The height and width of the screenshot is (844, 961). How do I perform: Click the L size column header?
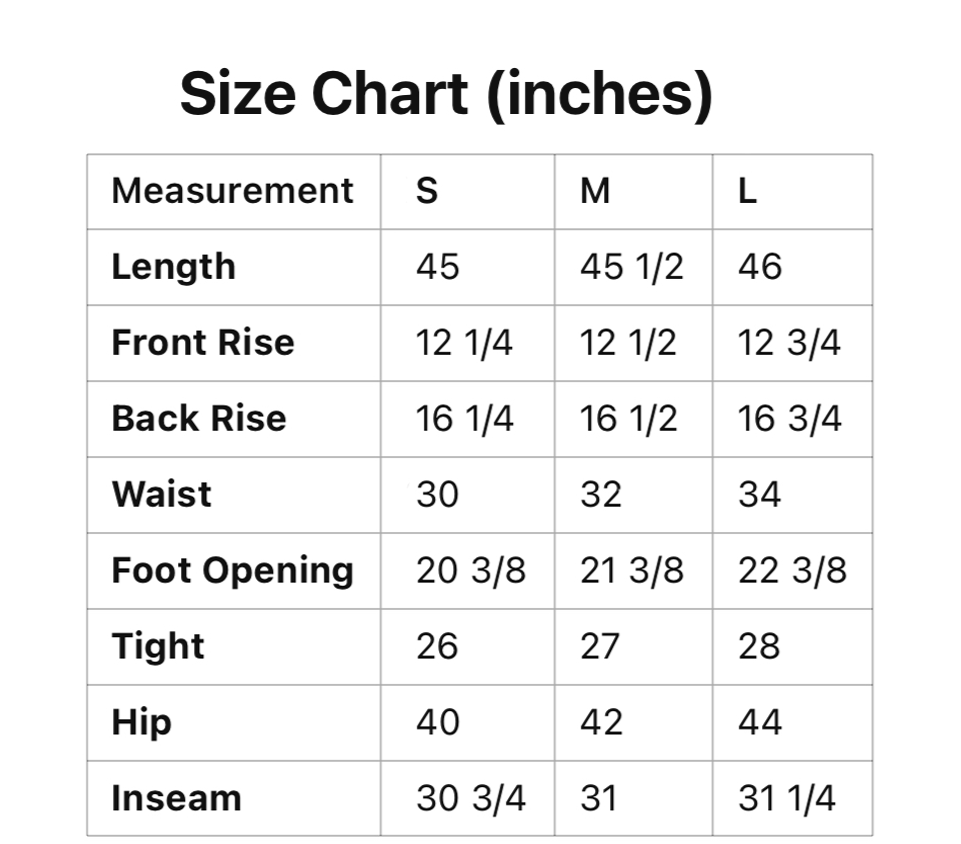point(747,191)
